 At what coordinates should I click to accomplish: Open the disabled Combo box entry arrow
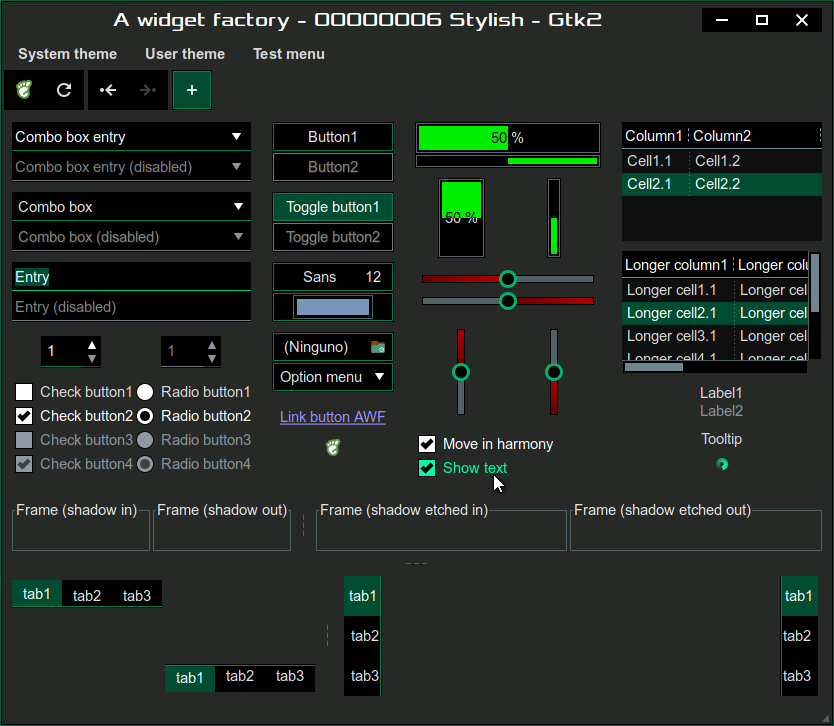pos(236,166)
